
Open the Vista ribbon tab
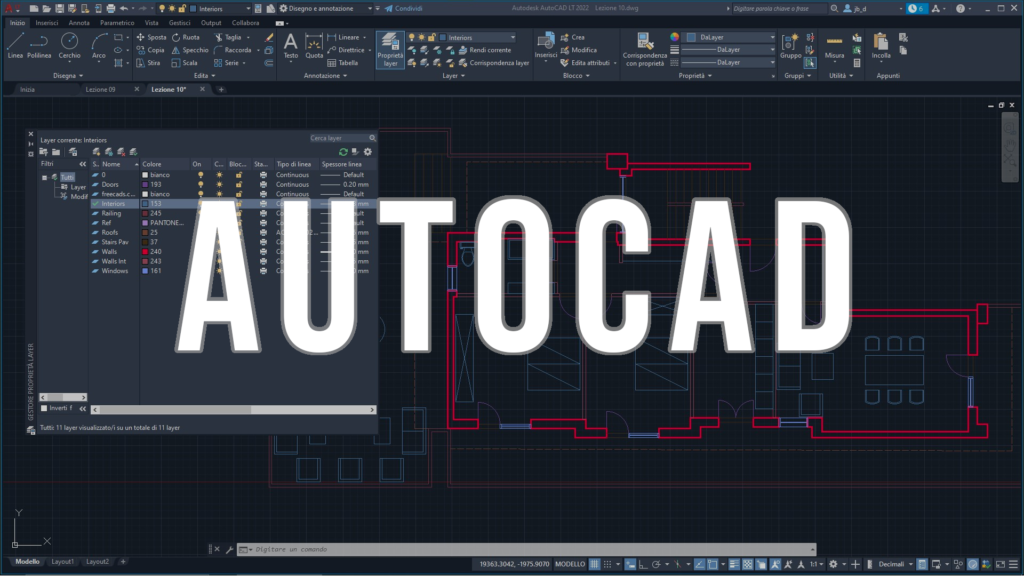coord(151,23)
